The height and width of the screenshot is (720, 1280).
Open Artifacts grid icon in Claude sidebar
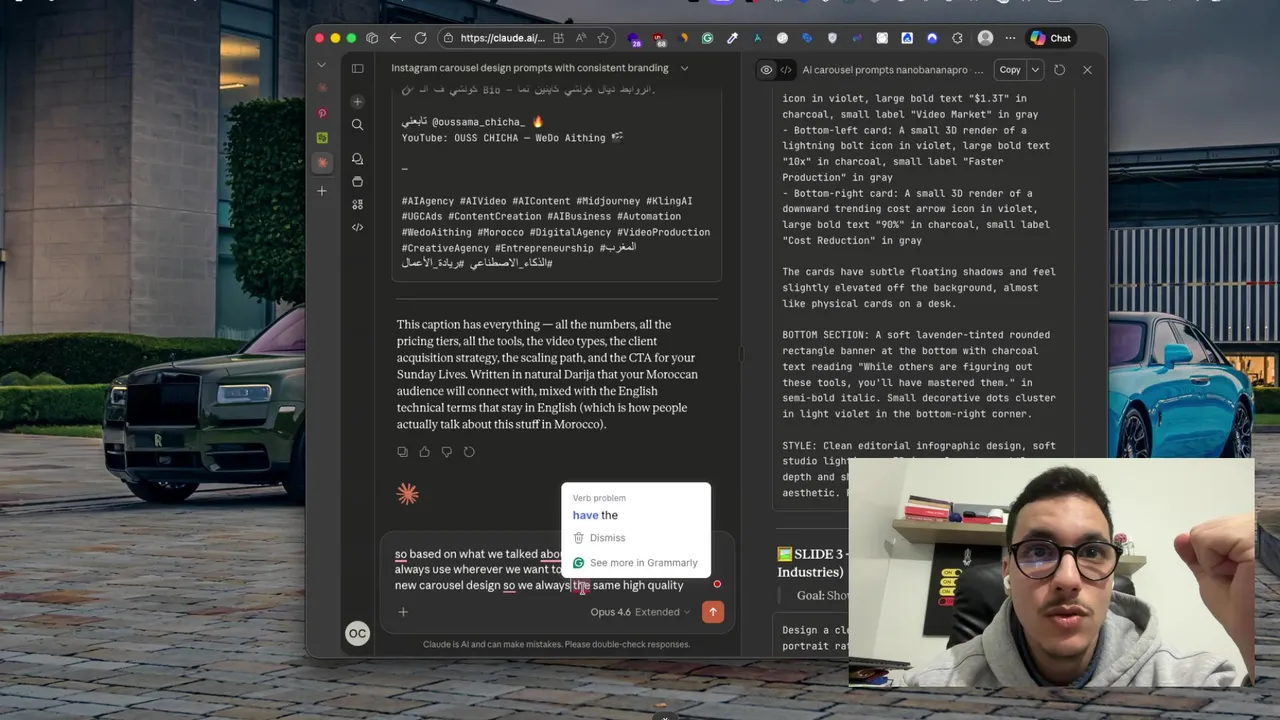click(x=357, y=204)
